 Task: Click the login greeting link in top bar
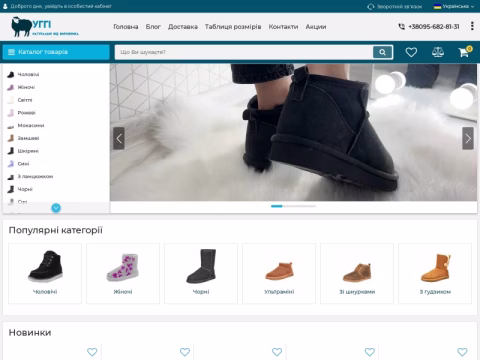(61, 6)
